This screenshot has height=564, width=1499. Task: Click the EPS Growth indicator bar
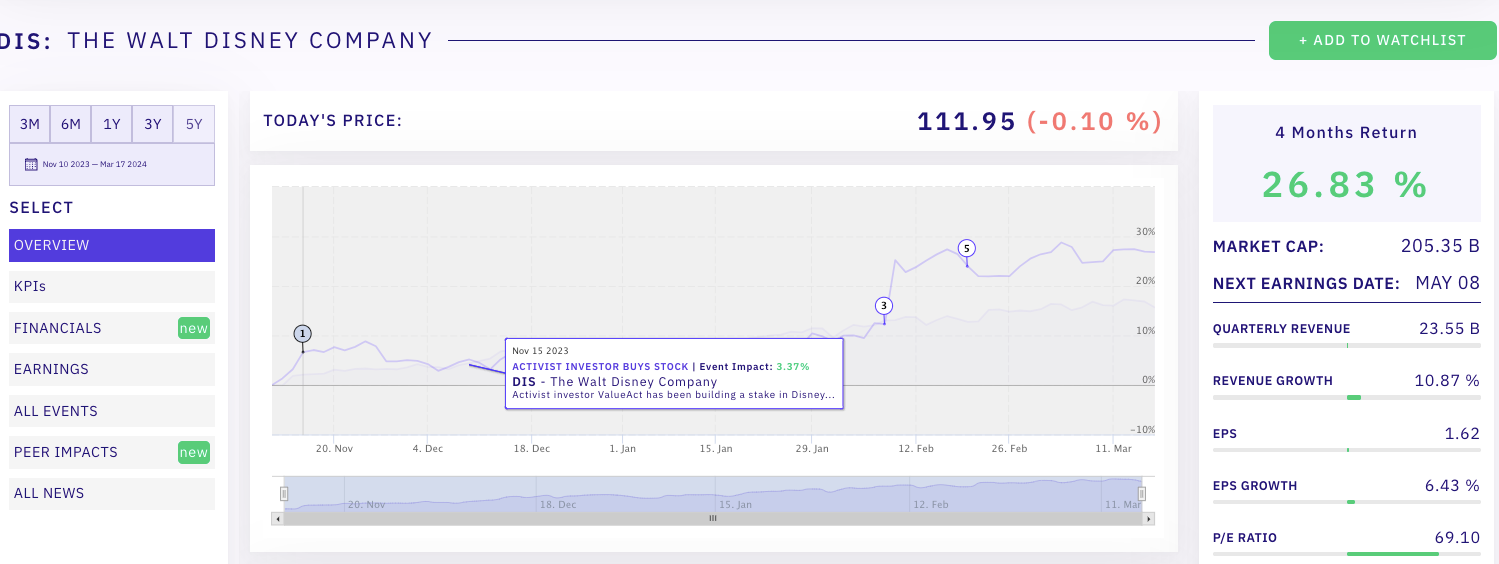[x=1346, y=502]
